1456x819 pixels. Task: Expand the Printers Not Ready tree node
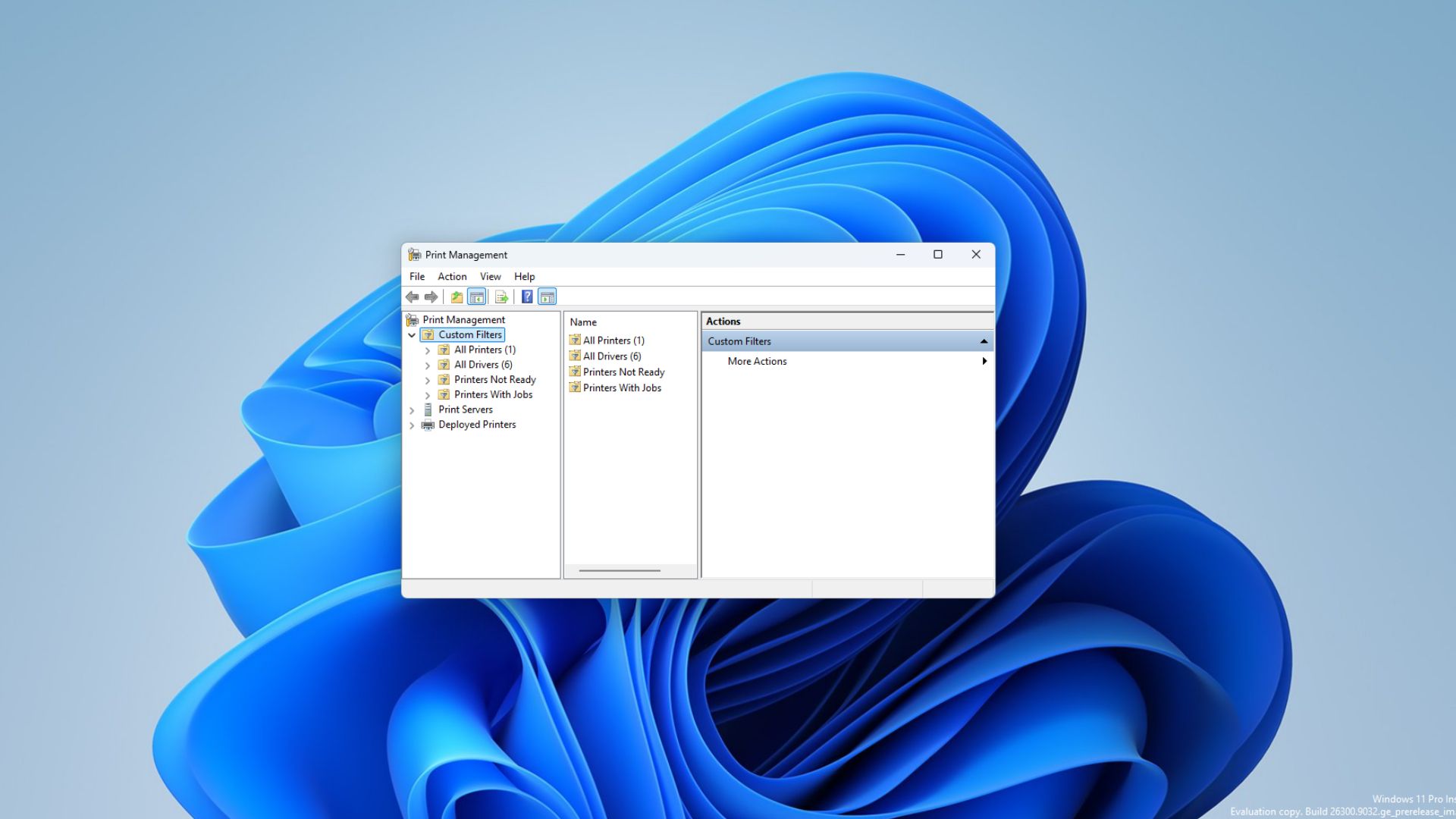[x=428, y=381]
